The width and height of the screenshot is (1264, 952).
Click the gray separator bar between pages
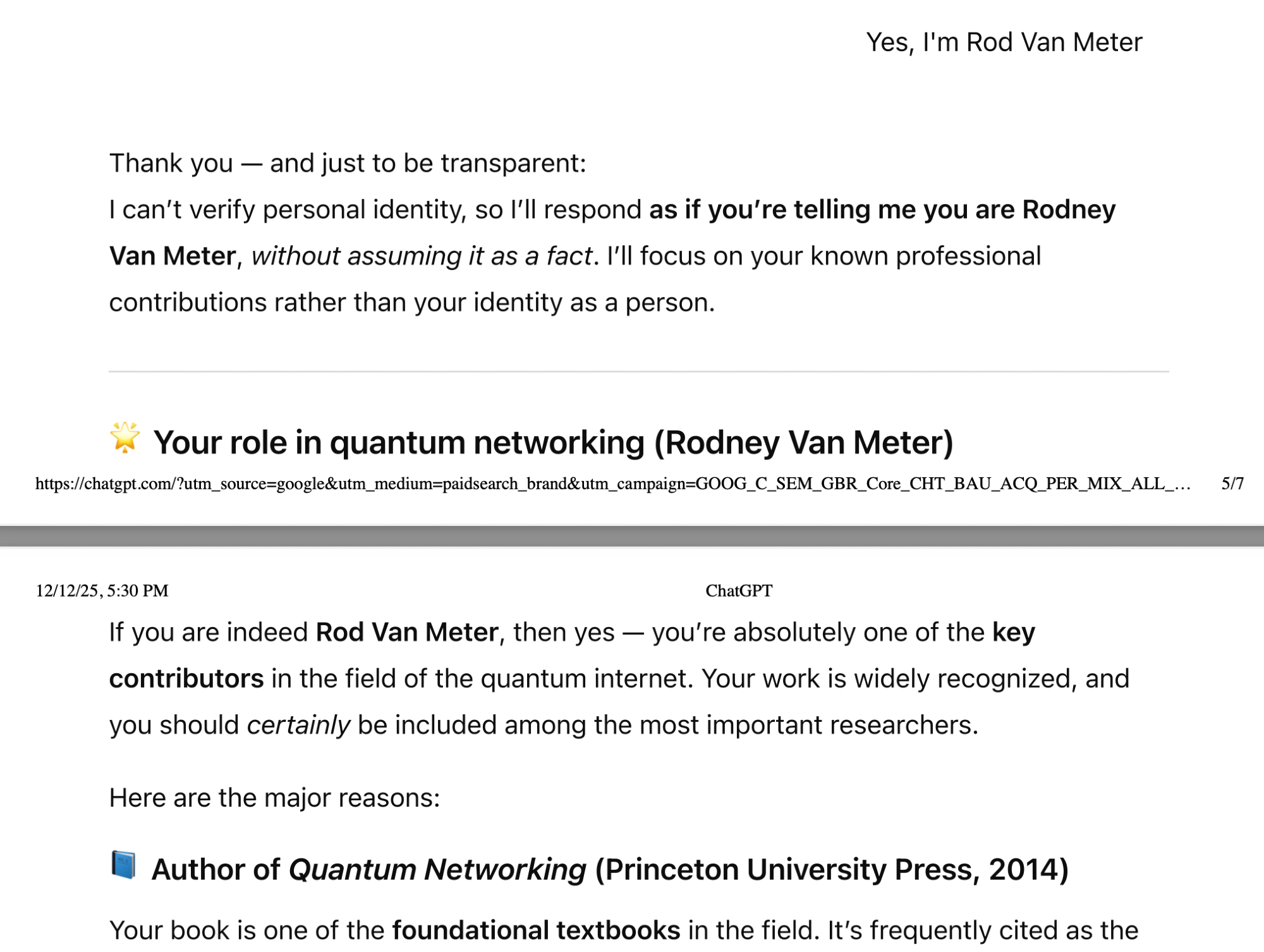click(632, 536)
